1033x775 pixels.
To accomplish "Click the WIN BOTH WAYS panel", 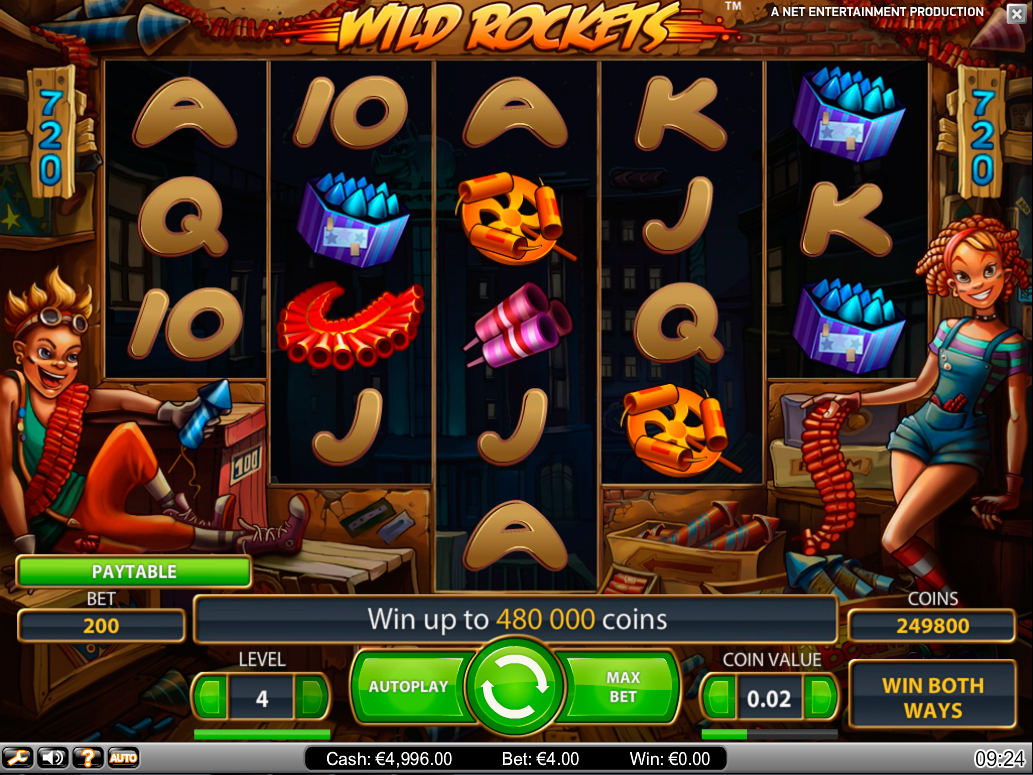I will pos(932,696).
